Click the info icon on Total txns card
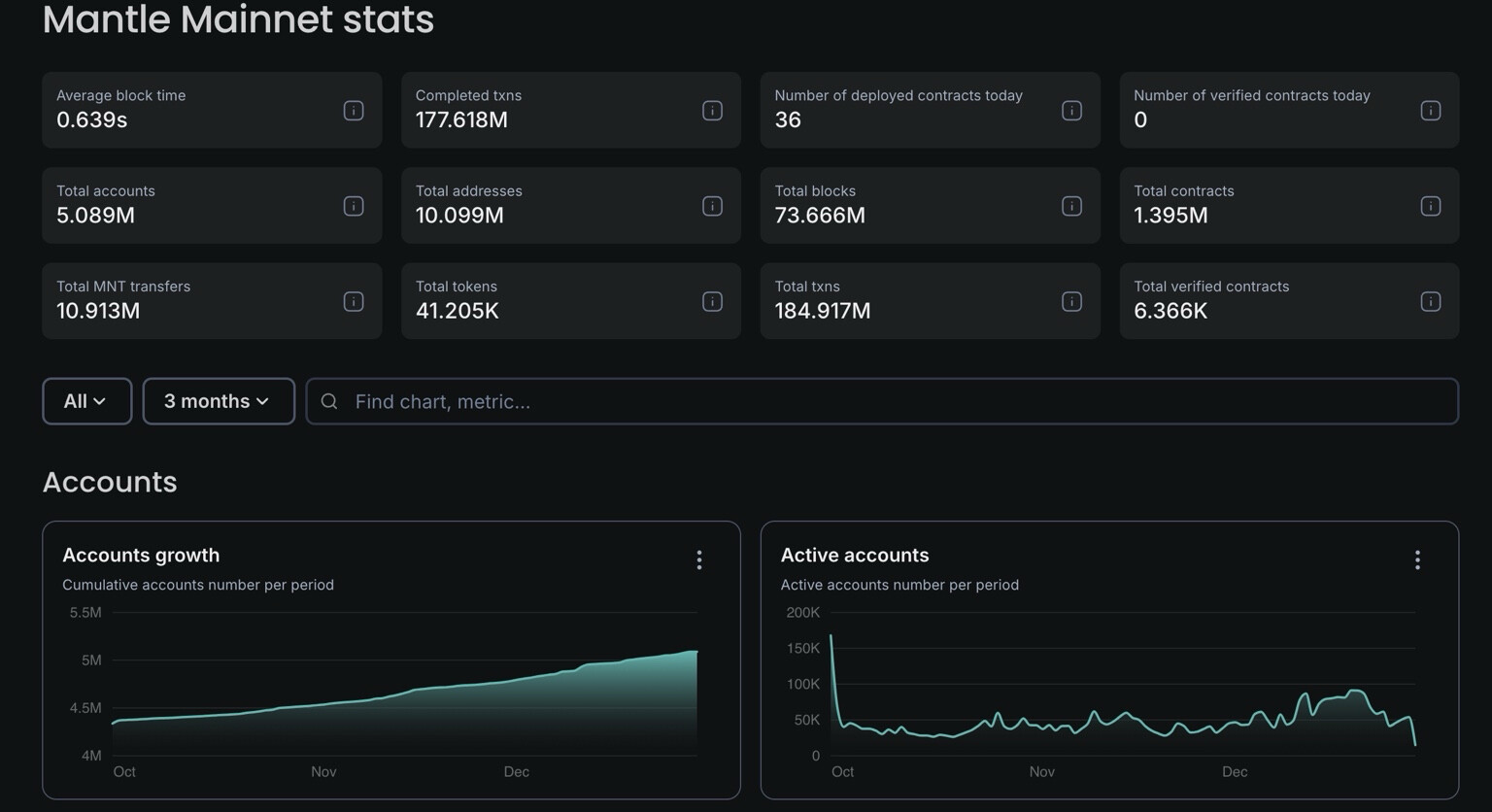 click(x=1071, y=301)
